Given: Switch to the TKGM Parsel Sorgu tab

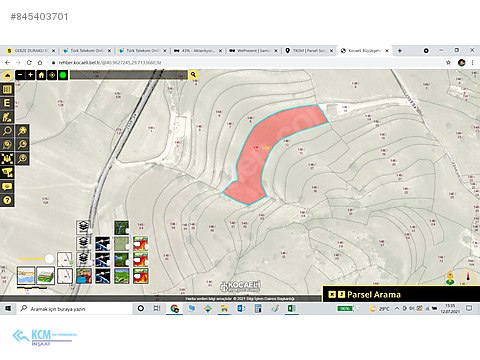Looking at the screenshot, I should pos(309,51).
